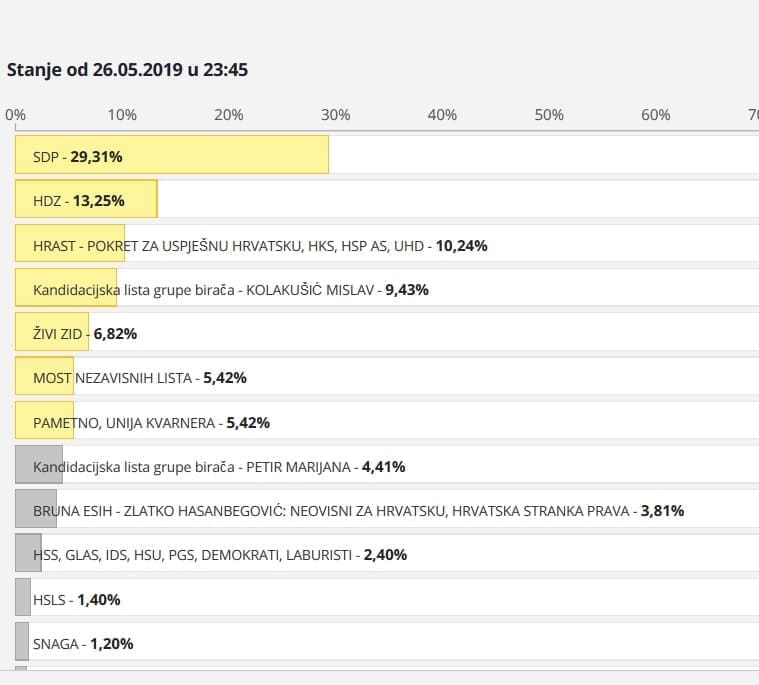Select the MOST NEZAVISNIH LISTA row
This screenshot has width=759, height=685.
coord(139,377)
